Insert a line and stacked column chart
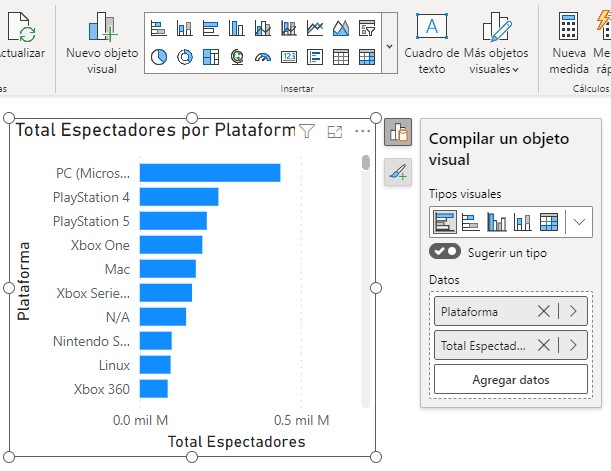611x471 pixels. pyautogui.click(x=263, y=28)
